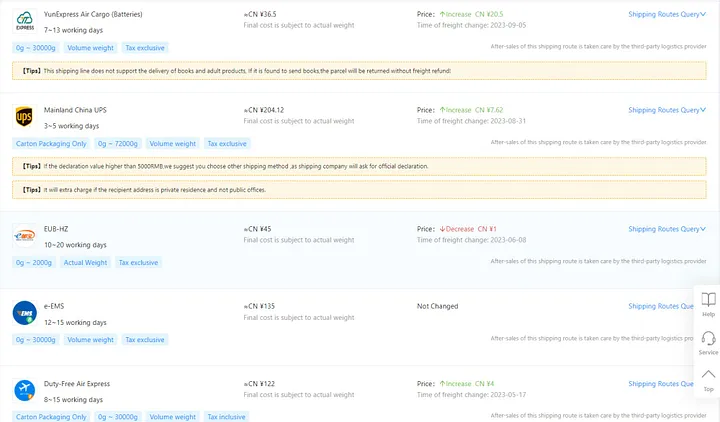The width and height of the screenshot is (720, 422).
Task: Click the tip about declaration value over 5000RMB
Action: 359,166
